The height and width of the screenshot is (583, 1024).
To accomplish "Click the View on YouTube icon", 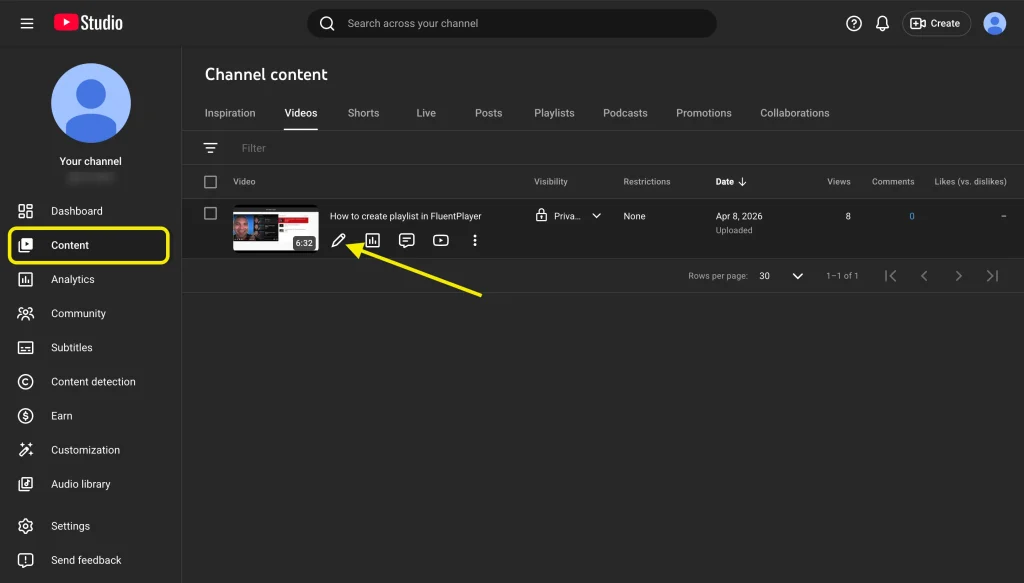I will pos(440,240).
